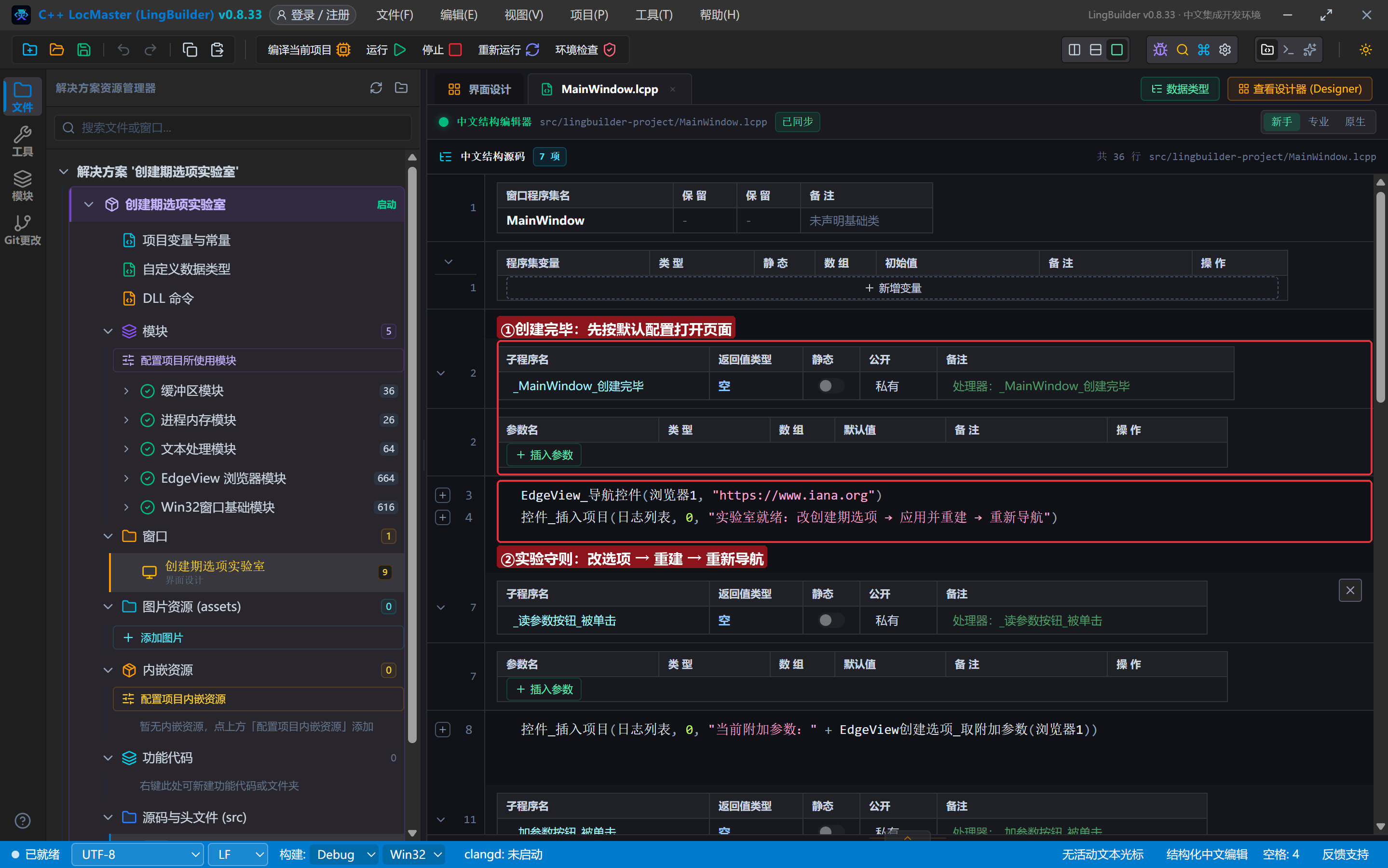Switch to the 界面设计 tab
The image size is (1388, 868).
pyautogui.click(x=479, y=89)
